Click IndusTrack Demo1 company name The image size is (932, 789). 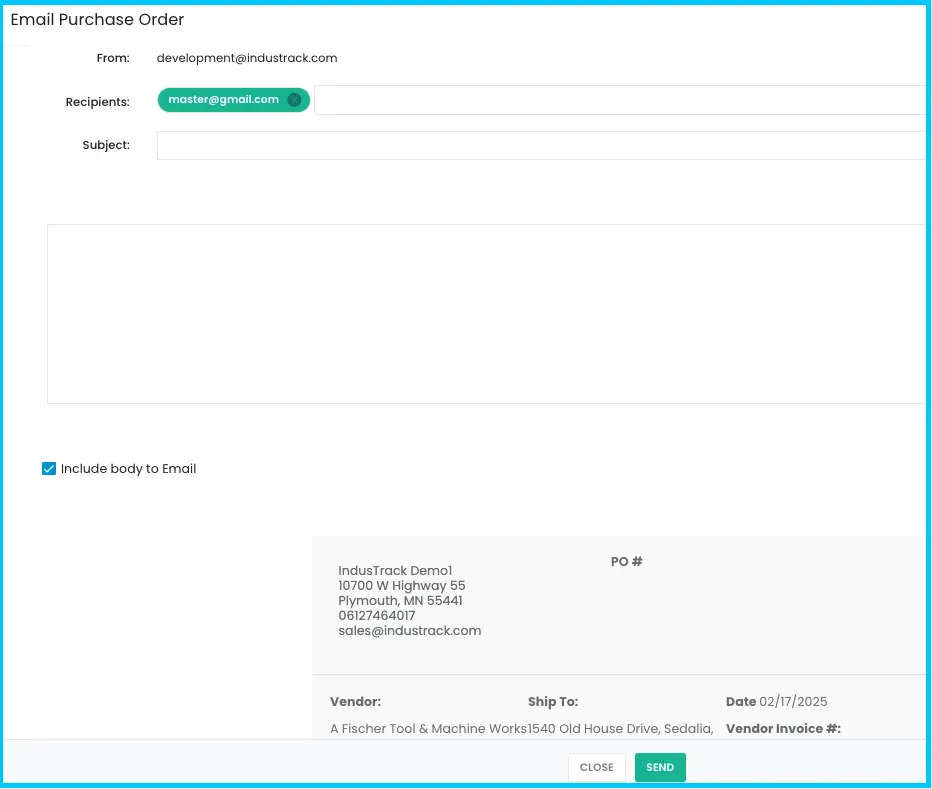click(x=395, y=570)
